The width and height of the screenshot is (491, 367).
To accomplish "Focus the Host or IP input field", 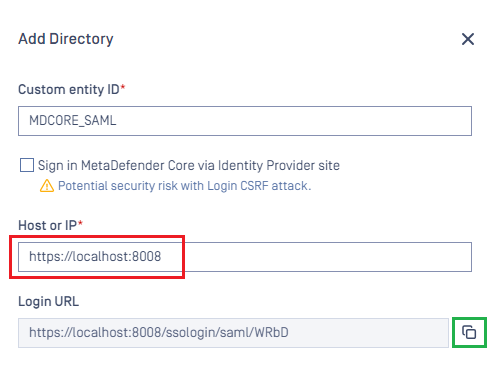I will tap(245, 257).
